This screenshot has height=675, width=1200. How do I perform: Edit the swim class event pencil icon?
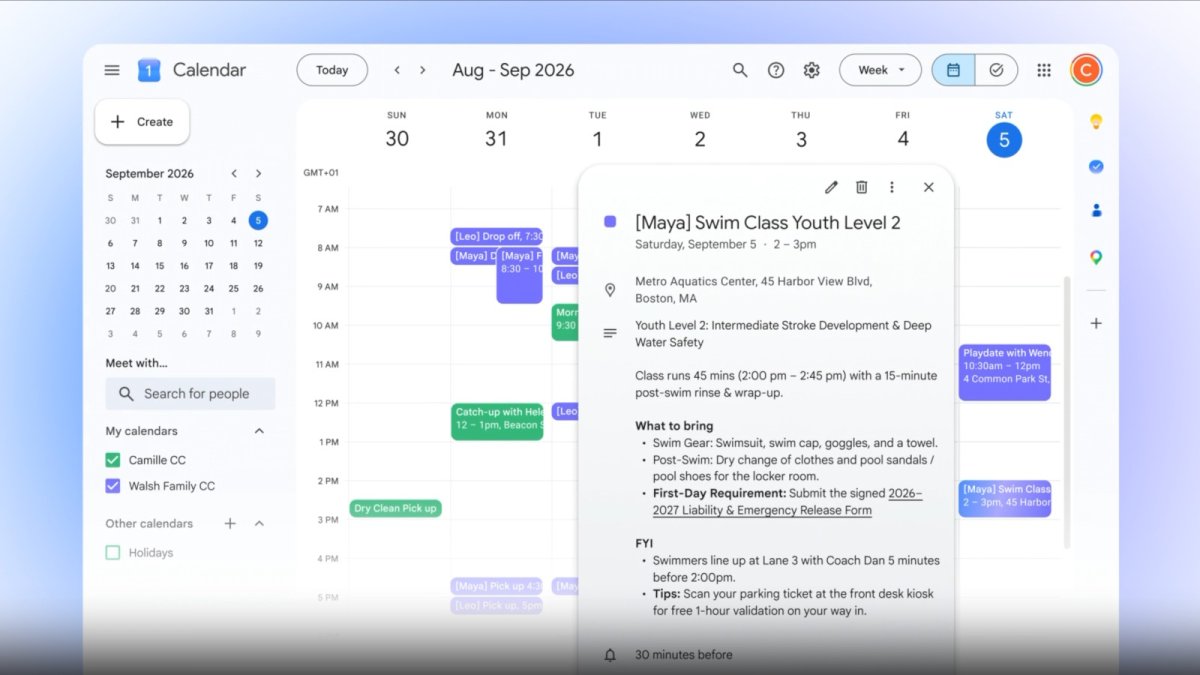(x=831, y=187)
